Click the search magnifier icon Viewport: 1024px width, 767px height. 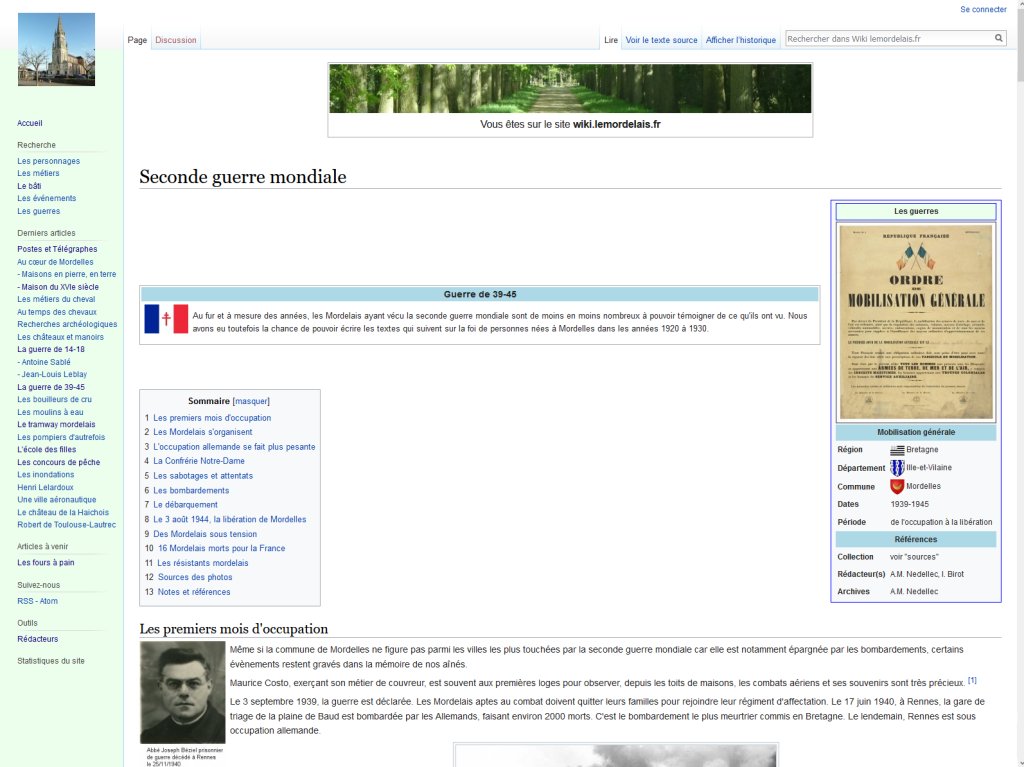click(x=998, y=39)
